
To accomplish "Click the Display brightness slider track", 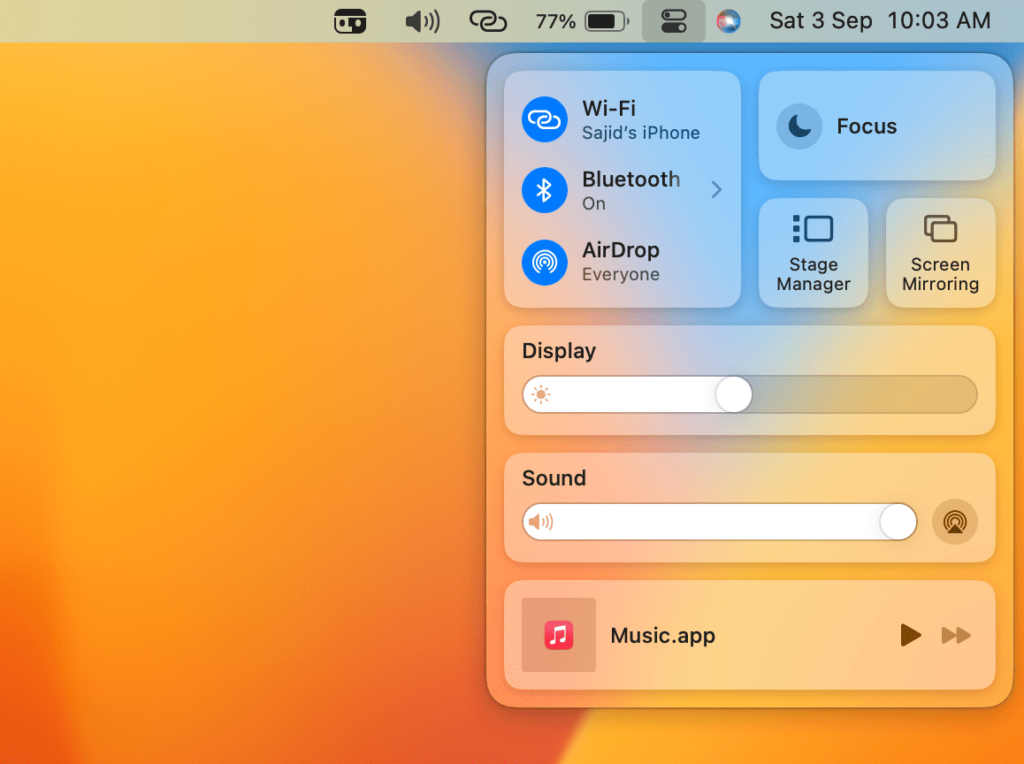I will pyautogui.click(x=860, y=395).
